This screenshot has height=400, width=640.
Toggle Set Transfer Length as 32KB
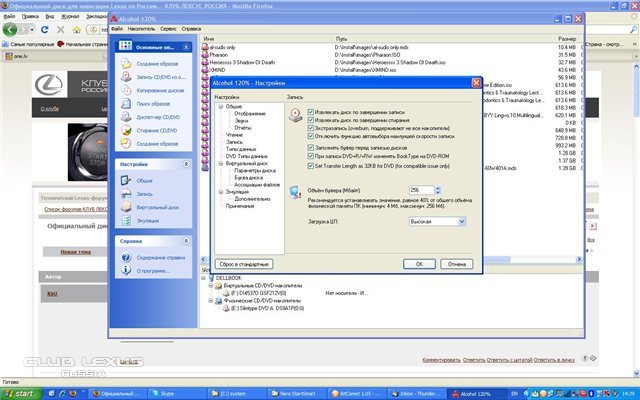(311, 166)
